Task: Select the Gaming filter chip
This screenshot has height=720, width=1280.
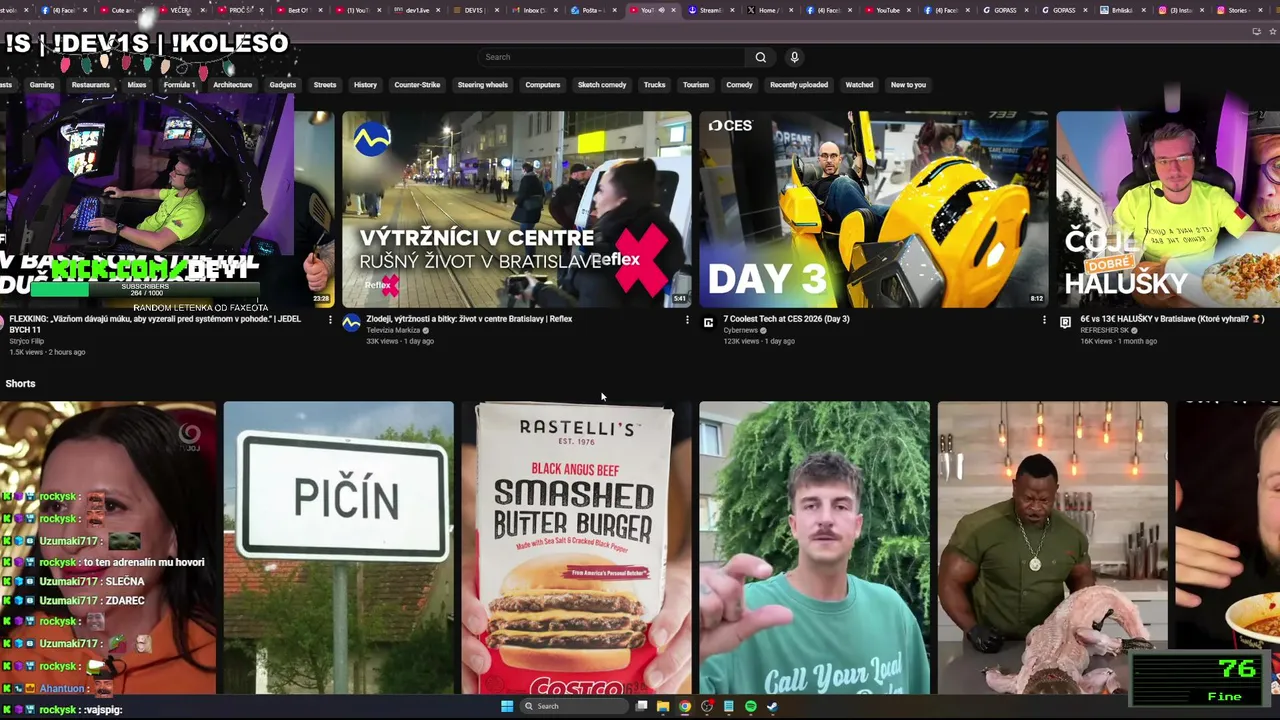Action: pyautogui.click(x=42, y=85)
